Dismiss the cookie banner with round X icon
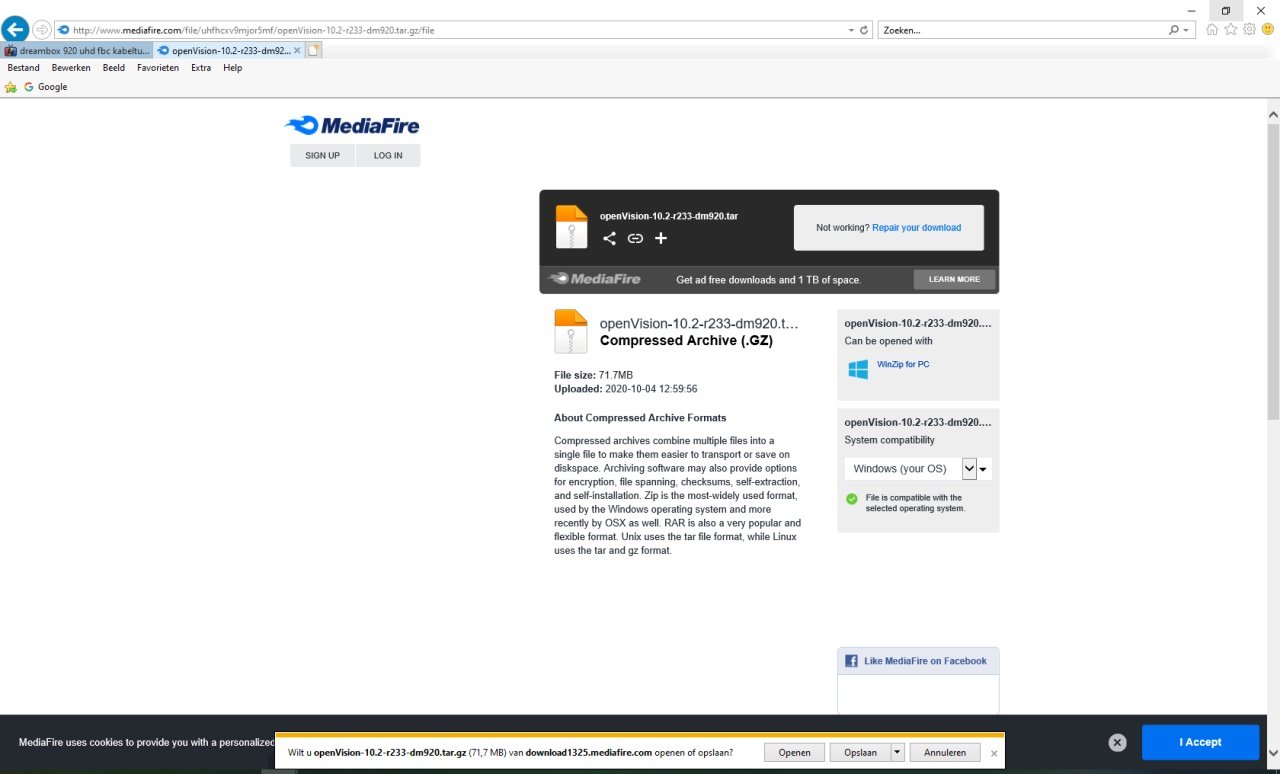Viewport: 1280px width, 774px height. pyautogui.click(x=1118, y=742)
